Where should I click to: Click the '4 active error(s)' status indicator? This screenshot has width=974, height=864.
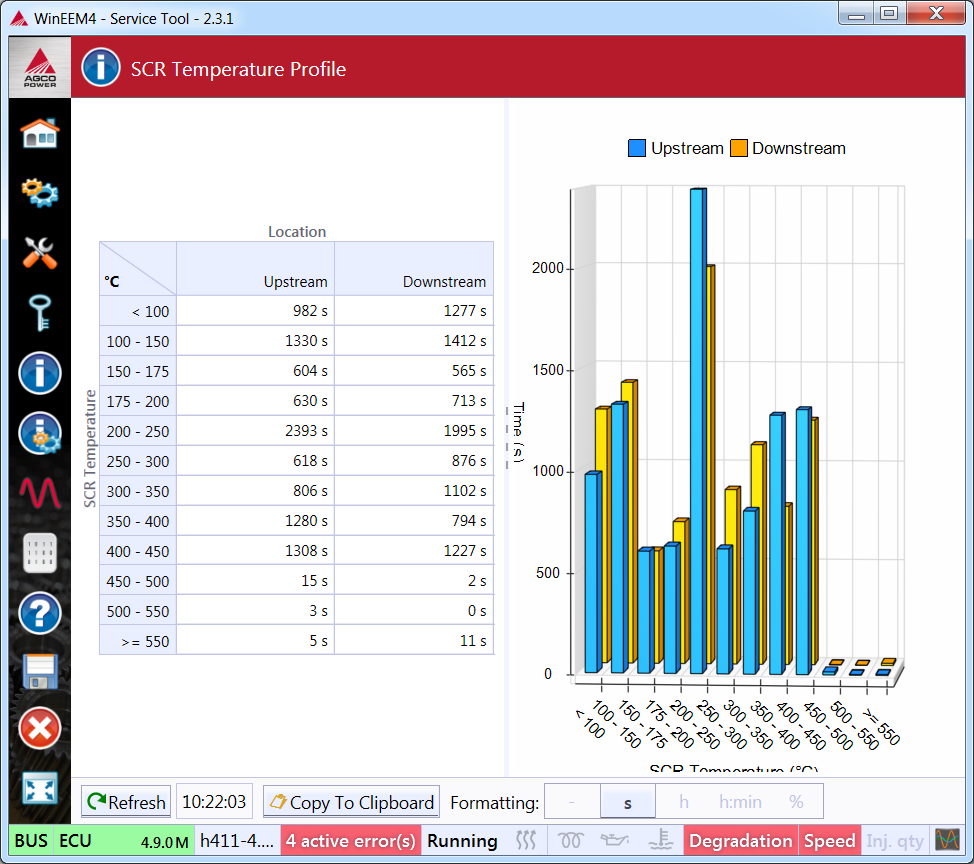pos(351,841)
